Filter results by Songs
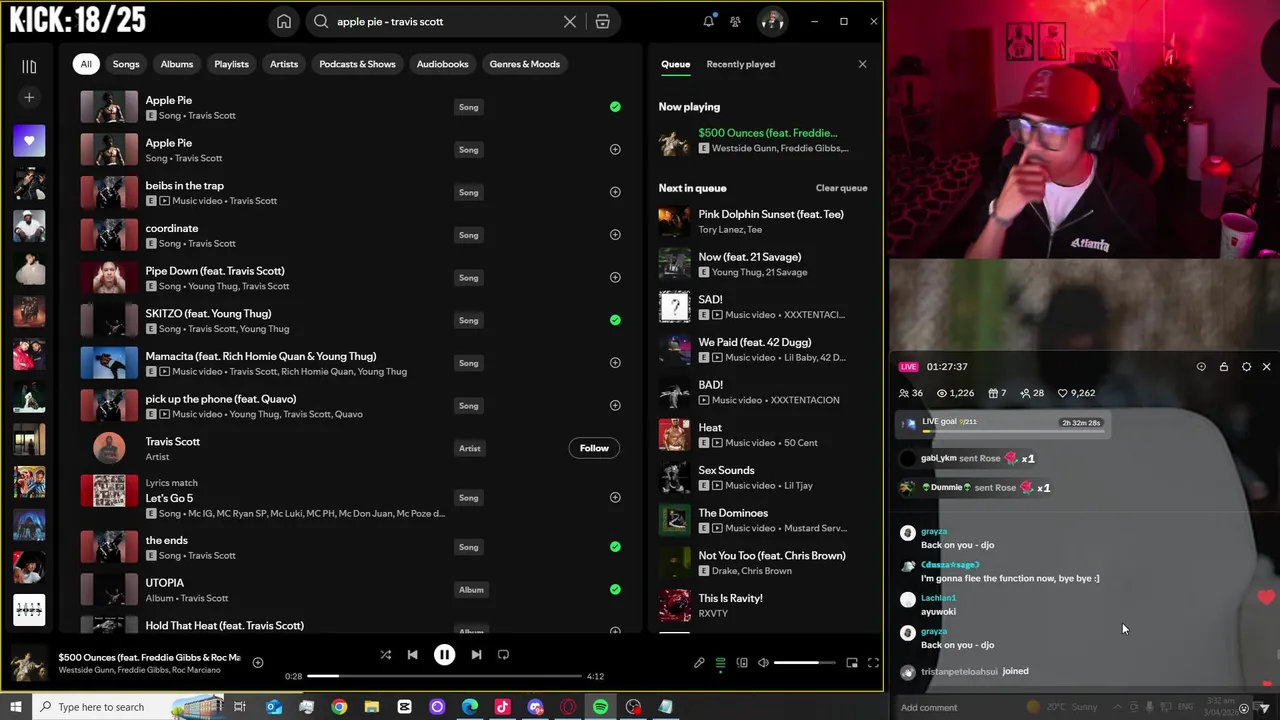The image size is (1280, 720). pos(126,64)
